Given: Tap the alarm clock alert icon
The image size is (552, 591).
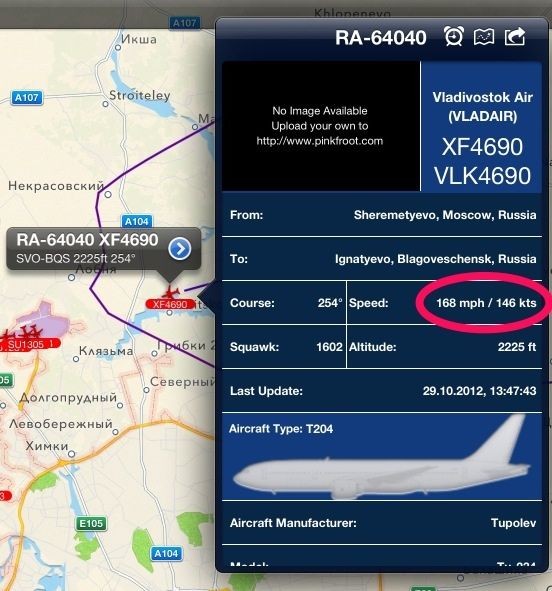Looking at the screenshot, I should pyautogui.click(x=453, y=36).
